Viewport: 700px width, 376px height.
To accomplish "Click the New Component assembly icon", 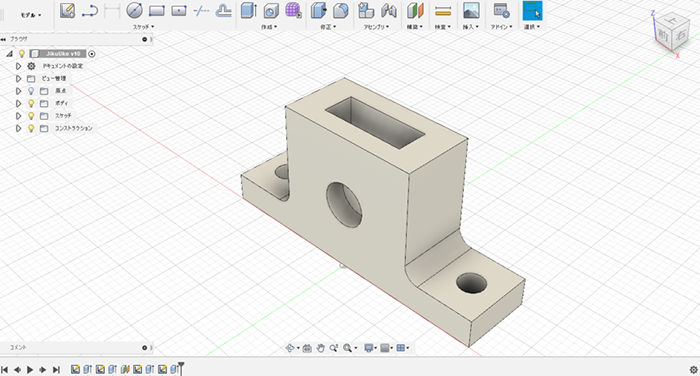I will click(x=366, y=11).
